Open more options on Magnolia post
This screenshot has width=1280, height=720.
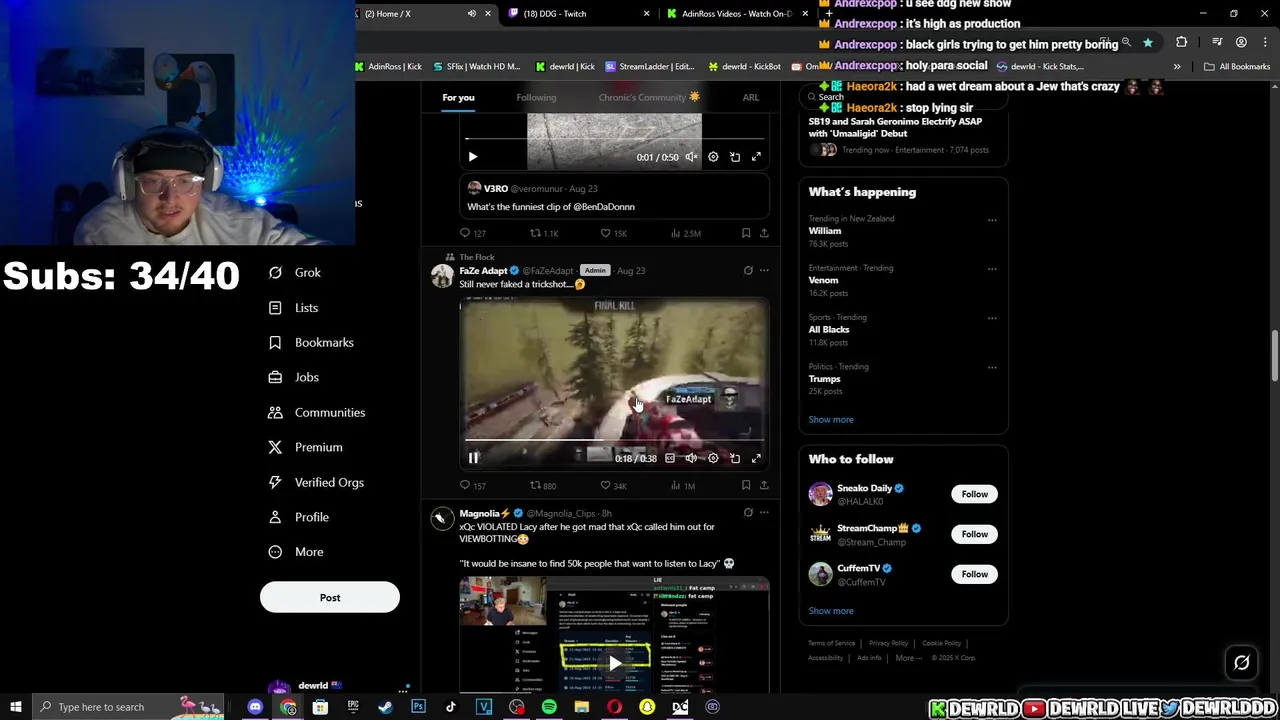[x=764, y=513]
